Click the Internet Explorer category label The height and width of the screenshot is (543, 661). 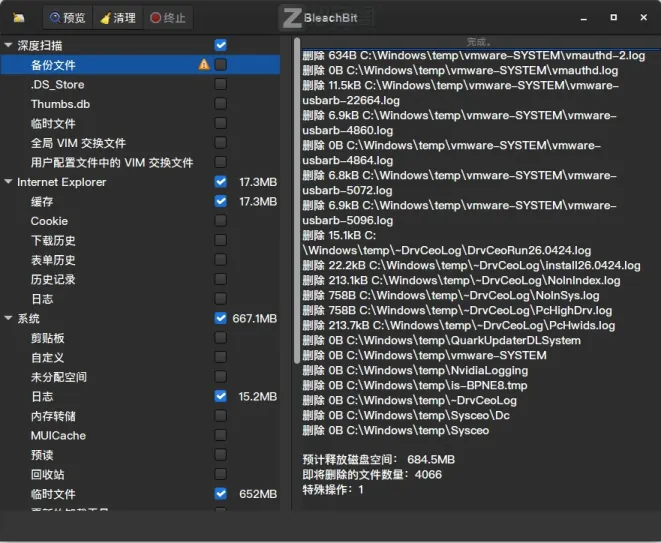(62, 182)
